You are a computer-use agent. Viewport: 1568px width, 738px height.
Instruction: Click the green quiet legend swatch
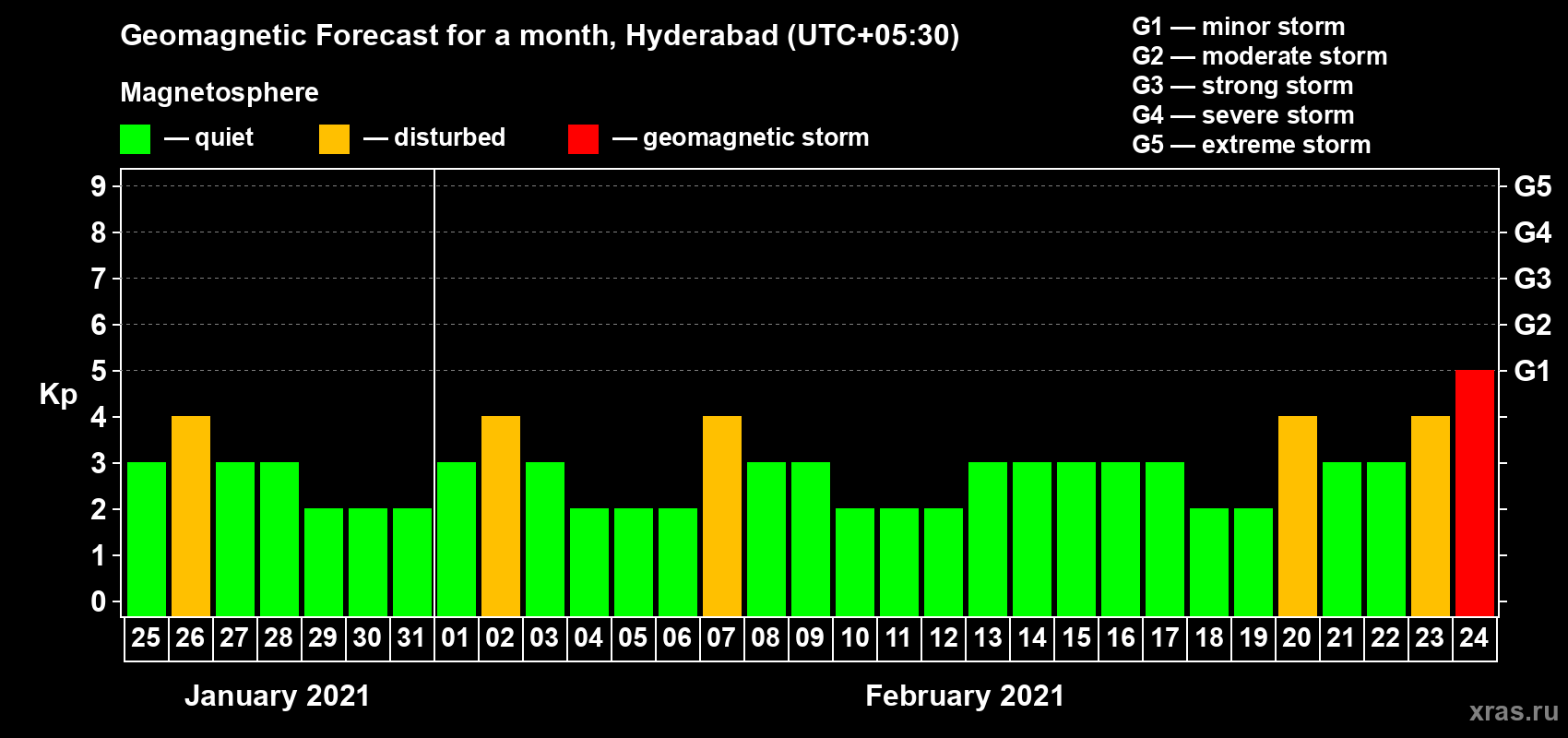pyautogui.click(x=135, y=139)
